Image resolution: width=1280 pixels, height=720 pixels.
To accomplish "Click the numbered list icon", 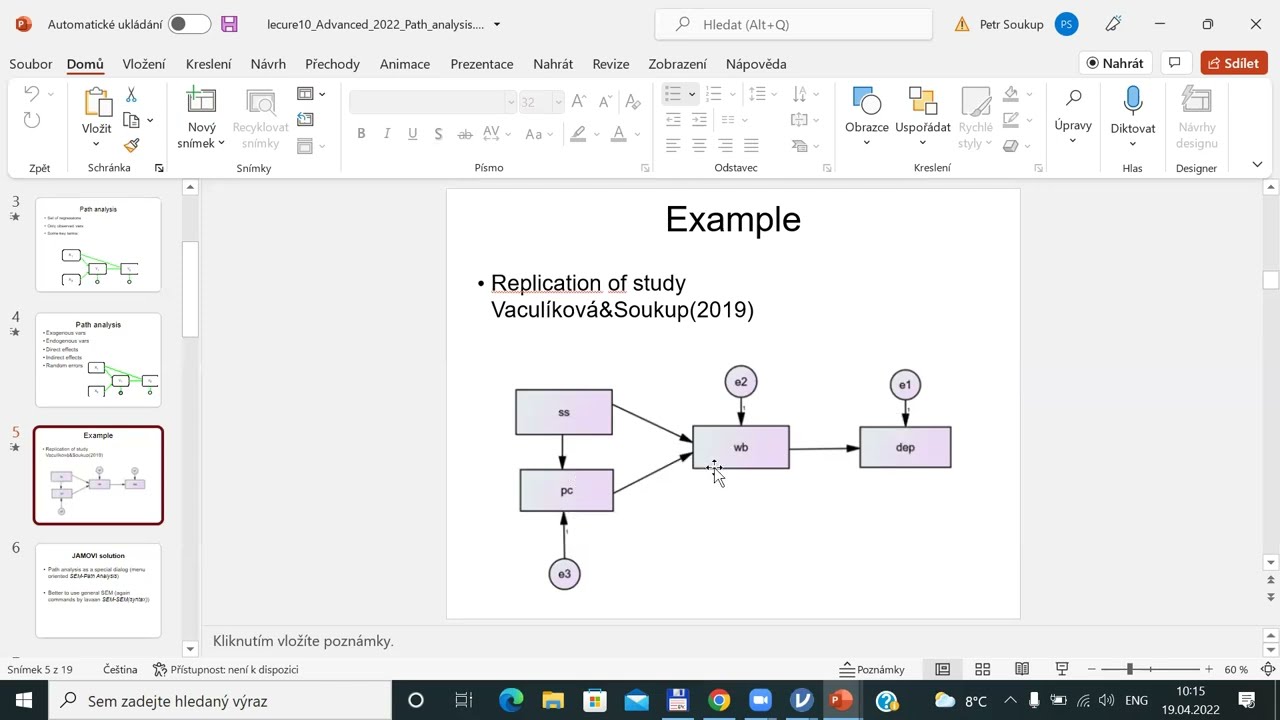I will [x=713, y=94].
